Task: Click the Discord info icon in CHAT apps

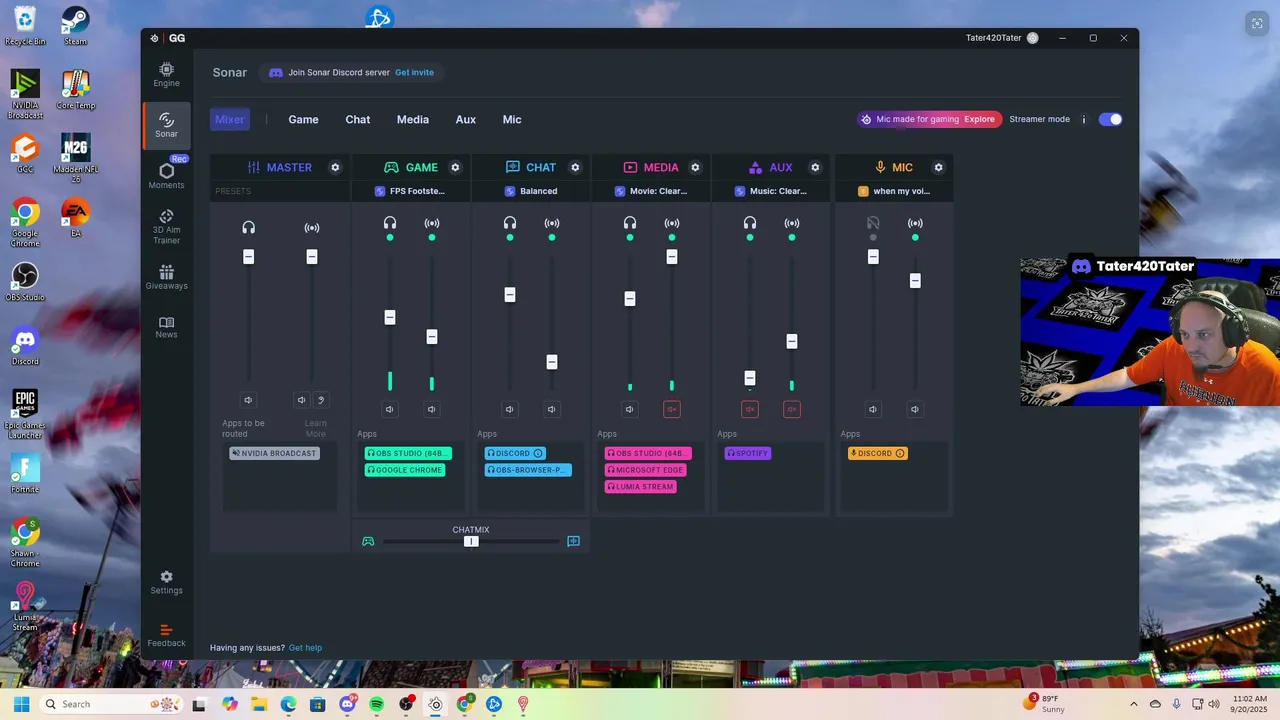Action: (x=538, y=453)
